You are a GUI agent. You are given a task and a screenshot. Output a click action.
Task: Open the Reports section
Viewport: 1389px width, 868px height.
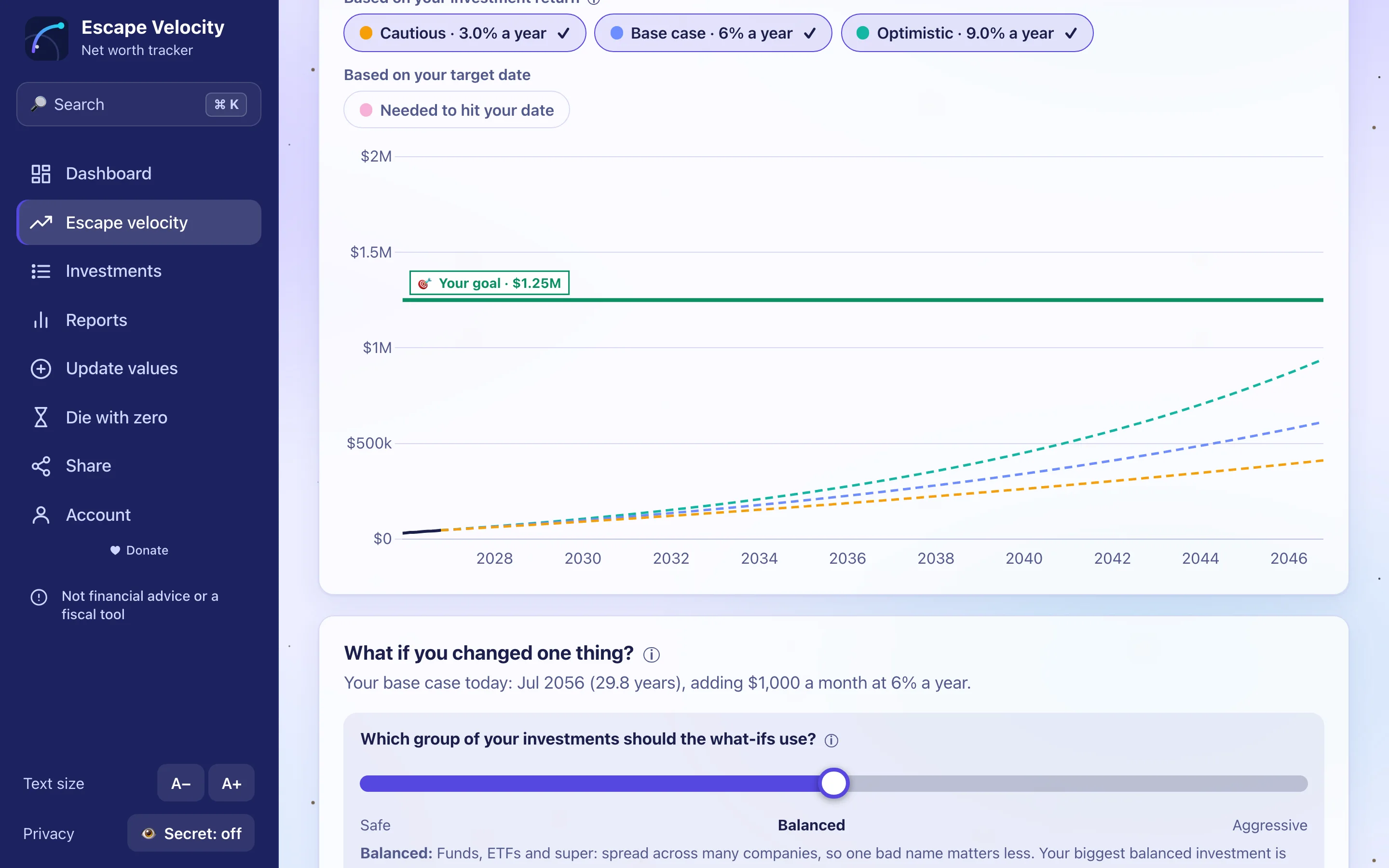pos(139,320)
